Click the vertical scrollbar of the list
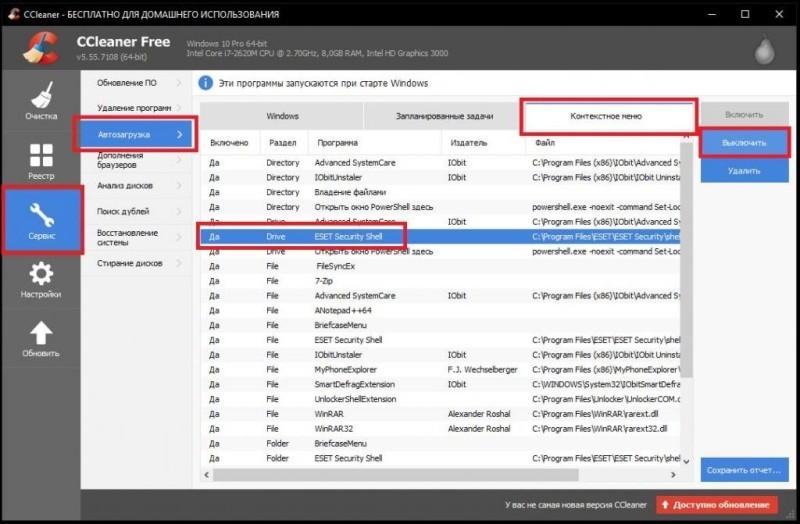This screenshot has height=524, width=800. (686, 300)
